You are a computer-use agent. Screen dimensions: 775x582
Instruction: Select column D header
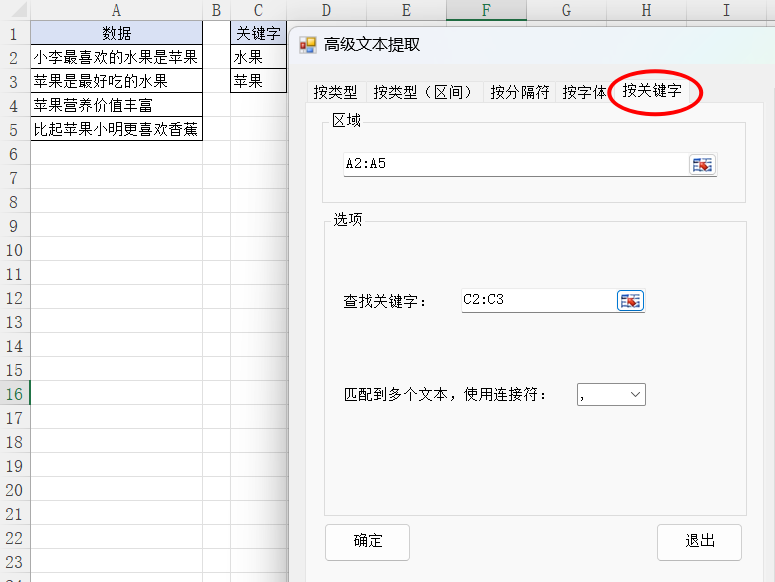pyautogui.click(x=326, y=10)
